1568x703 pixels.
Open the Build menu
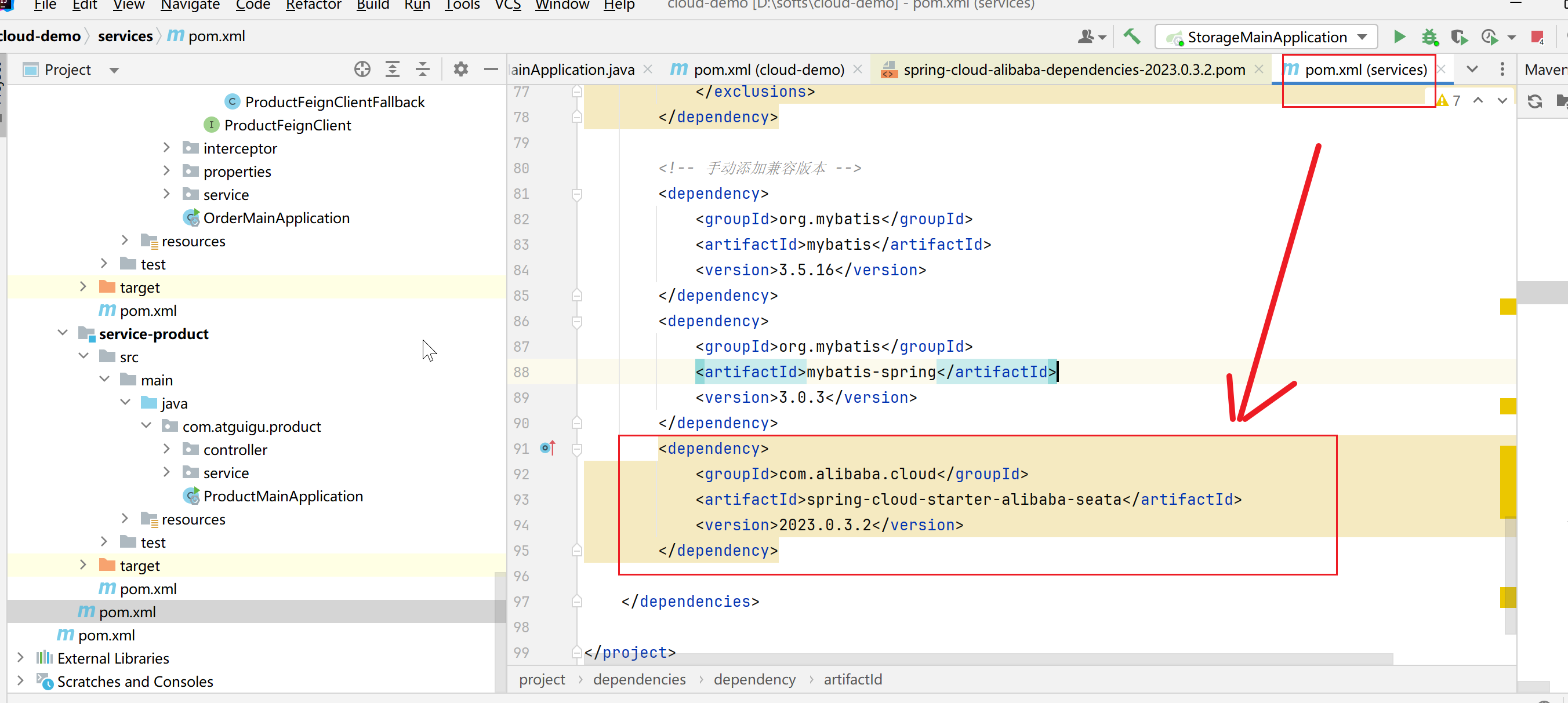click(x=372, y=5)
